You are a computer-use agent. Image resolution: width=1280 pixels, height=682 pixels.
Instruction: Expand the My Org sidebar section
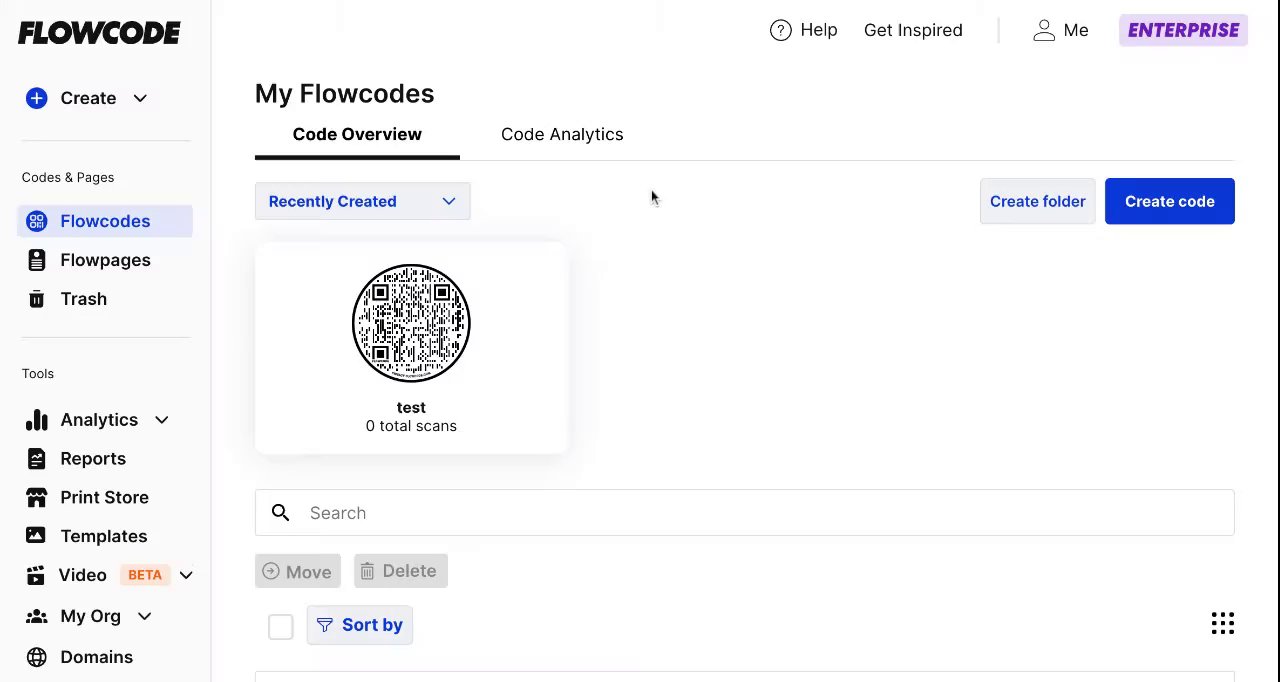click(145, 616)
